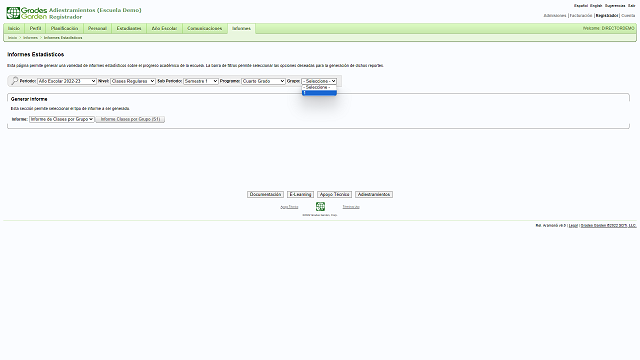Click Adiestramientos (Escuela Demo) header title

pos(95,10)
